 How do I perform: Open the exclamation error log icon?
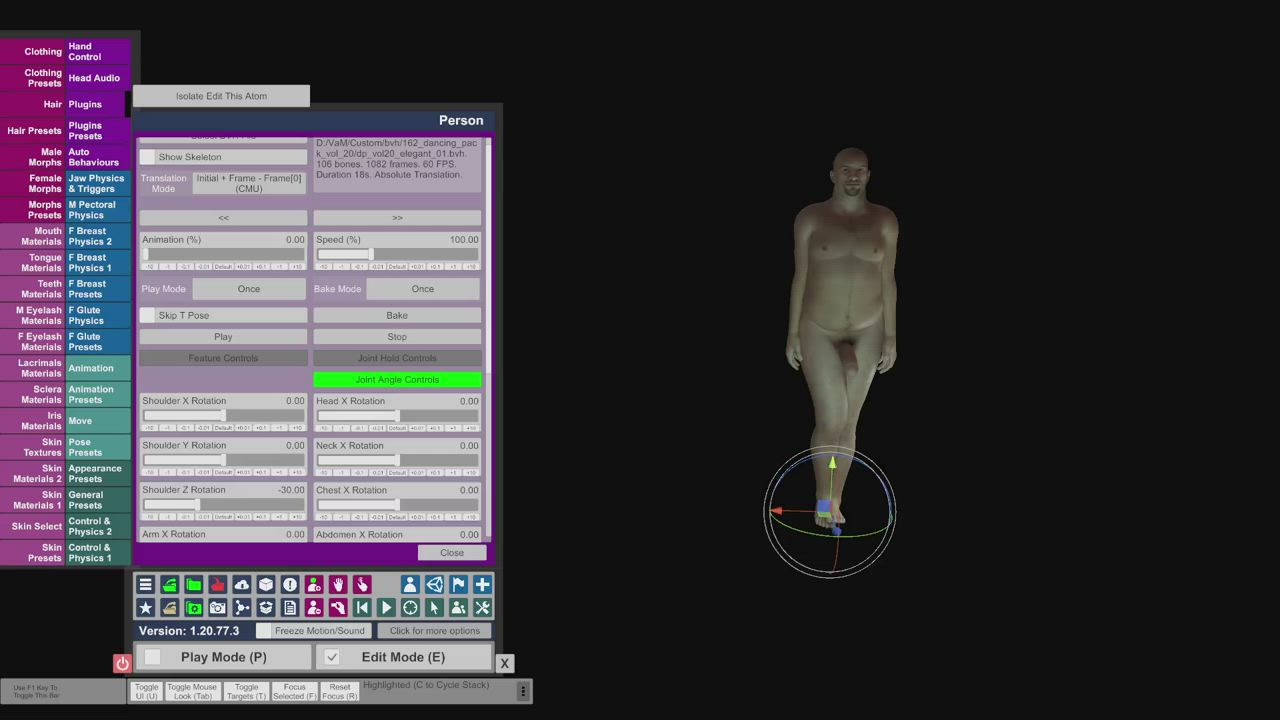click(290, 585)
